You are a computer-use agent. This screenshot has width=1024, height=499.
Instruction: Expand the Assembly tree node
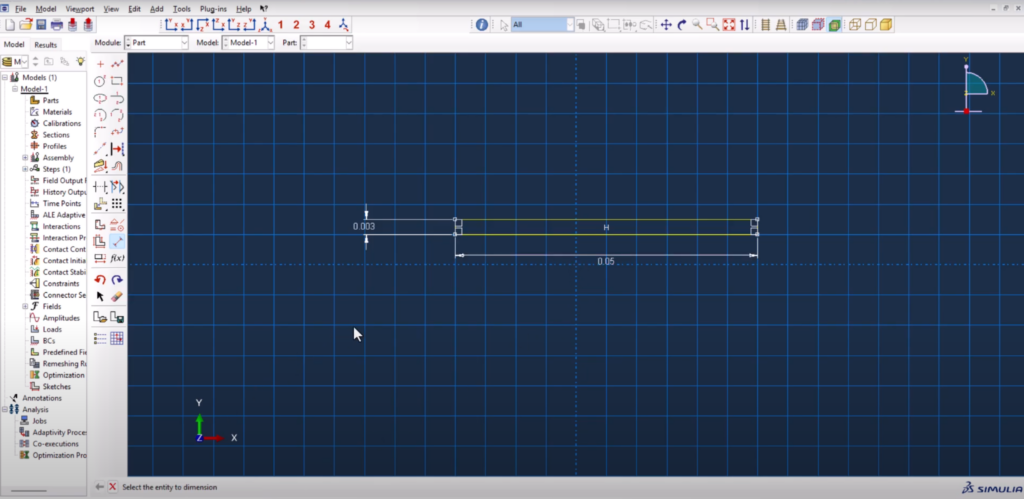point(25,157)
